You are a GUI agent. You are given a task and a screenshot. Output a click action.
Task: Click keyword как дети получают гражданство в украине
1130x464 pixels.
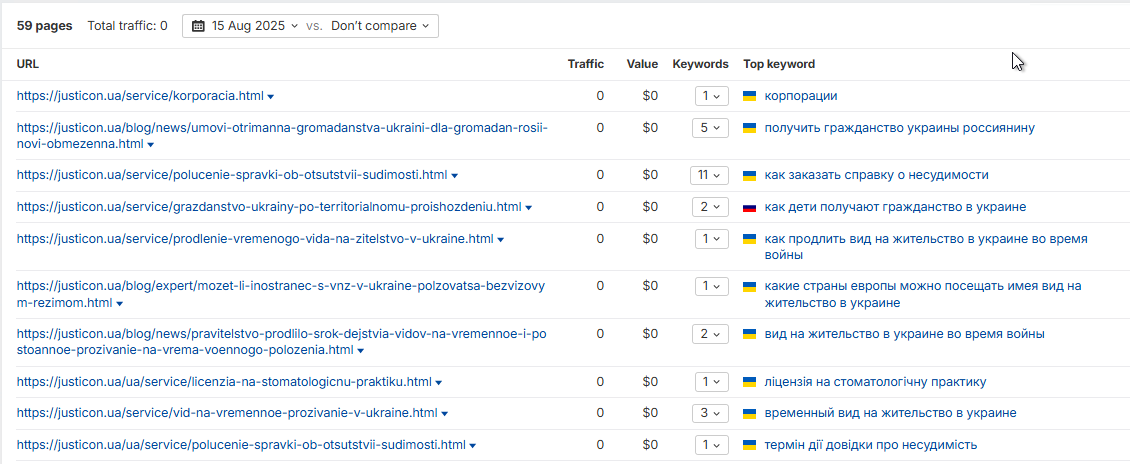pyautogui.click(x=895, y=207)
